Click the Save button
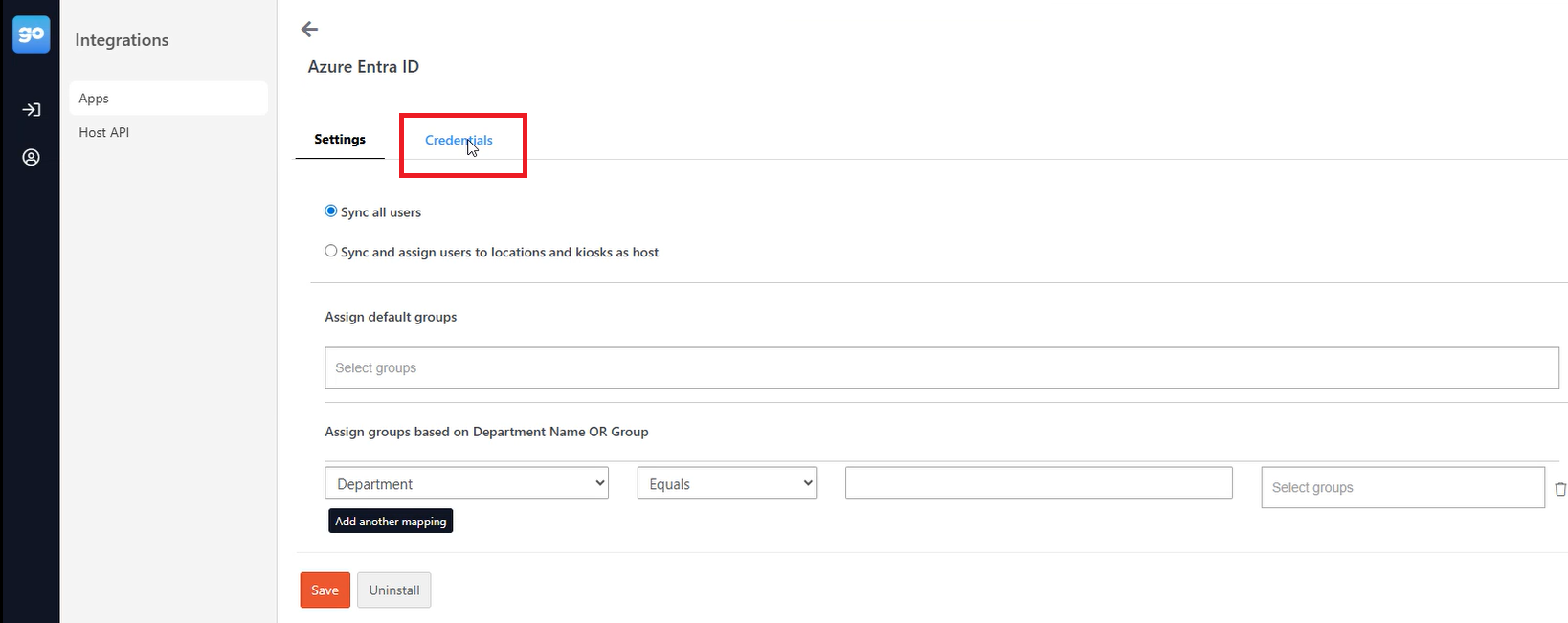 tap(325, 590)
